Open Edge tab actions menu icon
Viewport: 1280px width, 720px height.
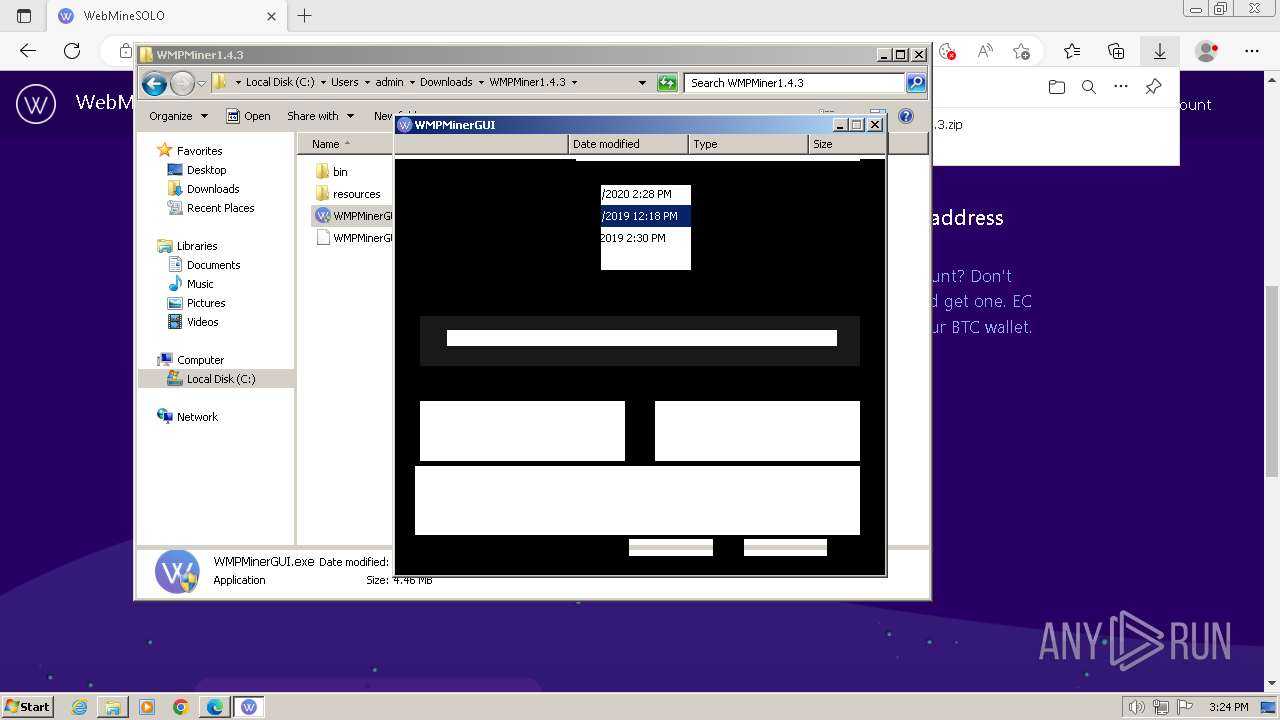(25, 16)
